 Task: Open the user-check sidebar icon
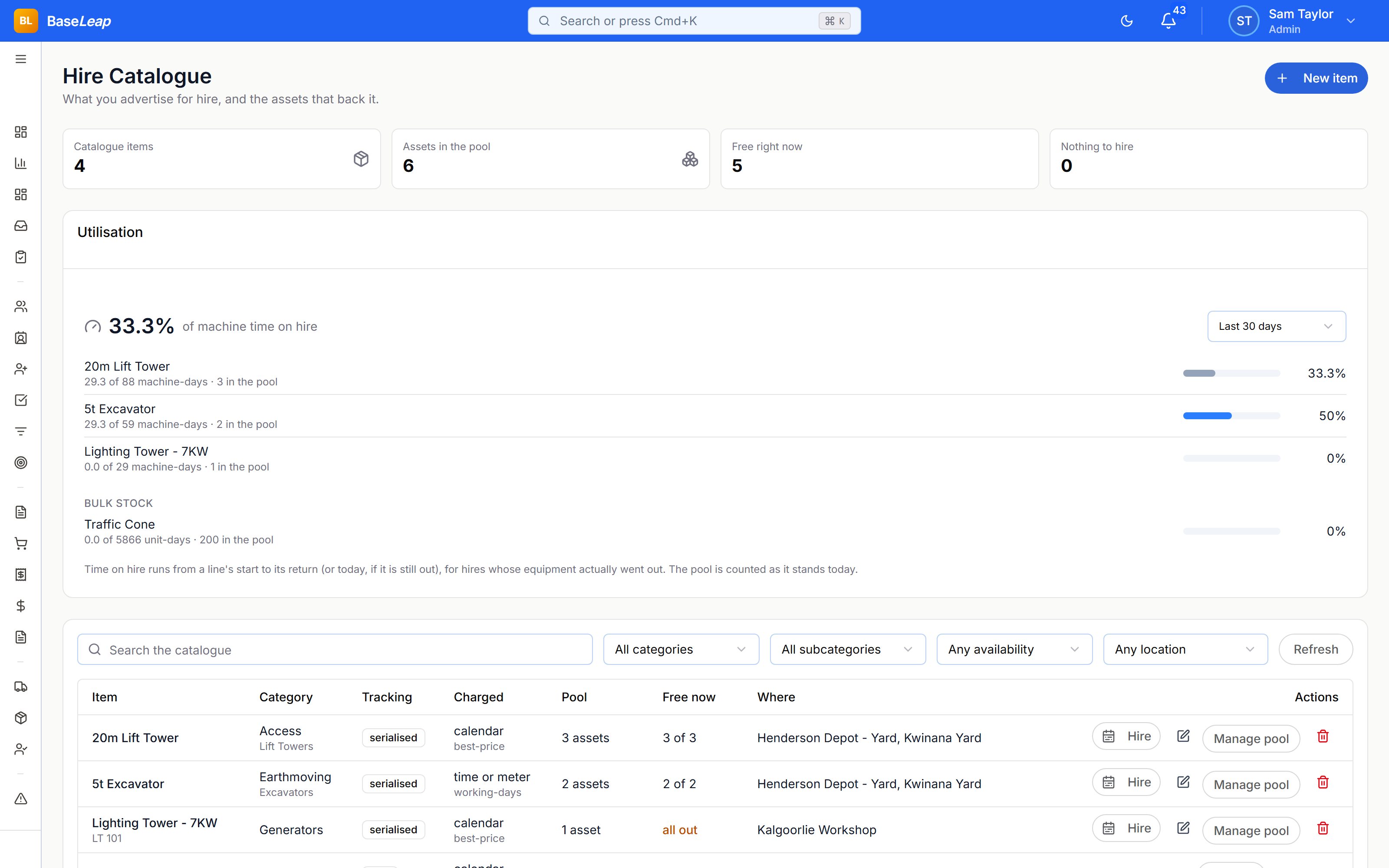pos(21,749)
